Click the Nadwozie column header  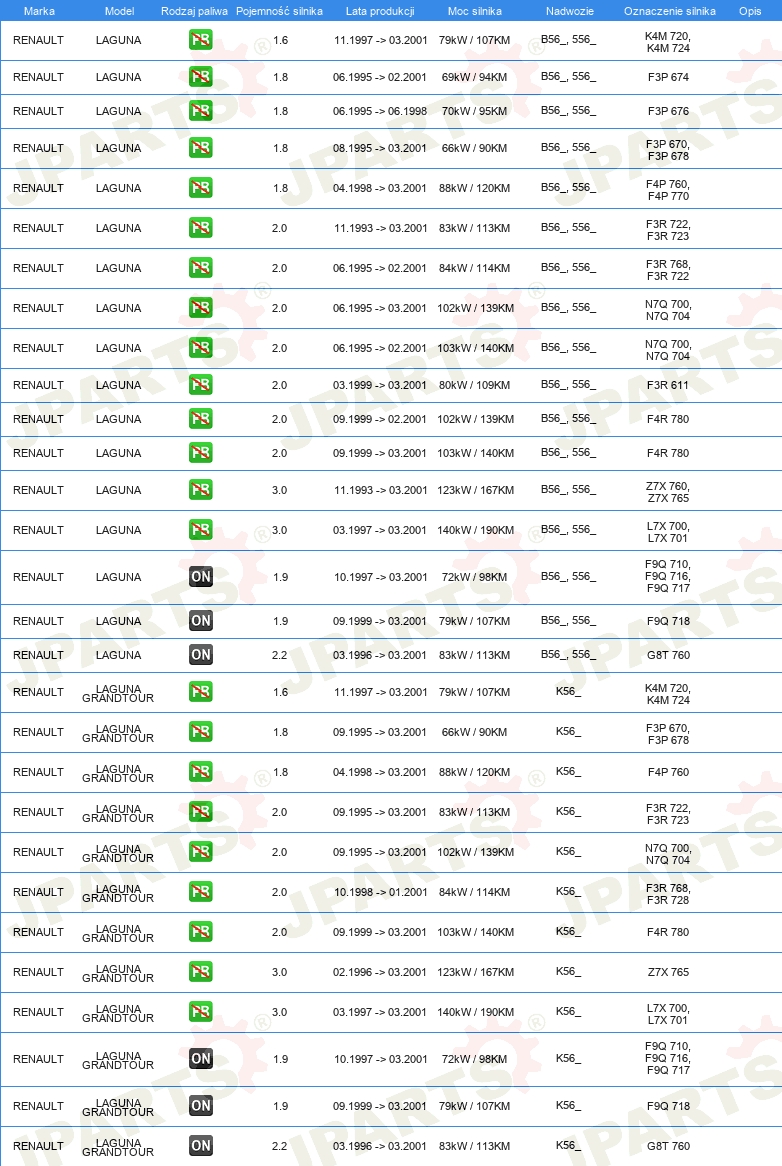coord(569,11)
